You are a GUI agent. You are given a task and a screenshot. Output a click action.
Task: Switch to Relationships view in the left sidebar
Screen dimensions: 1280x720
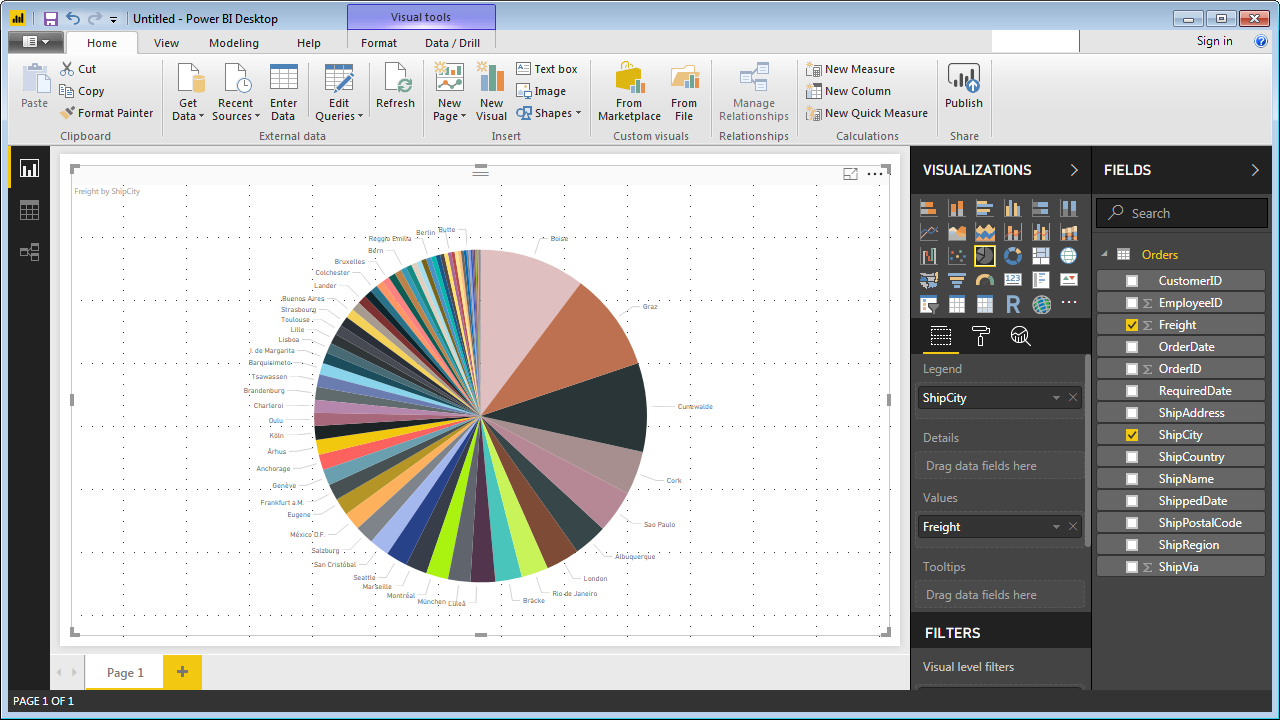point(29,251)
